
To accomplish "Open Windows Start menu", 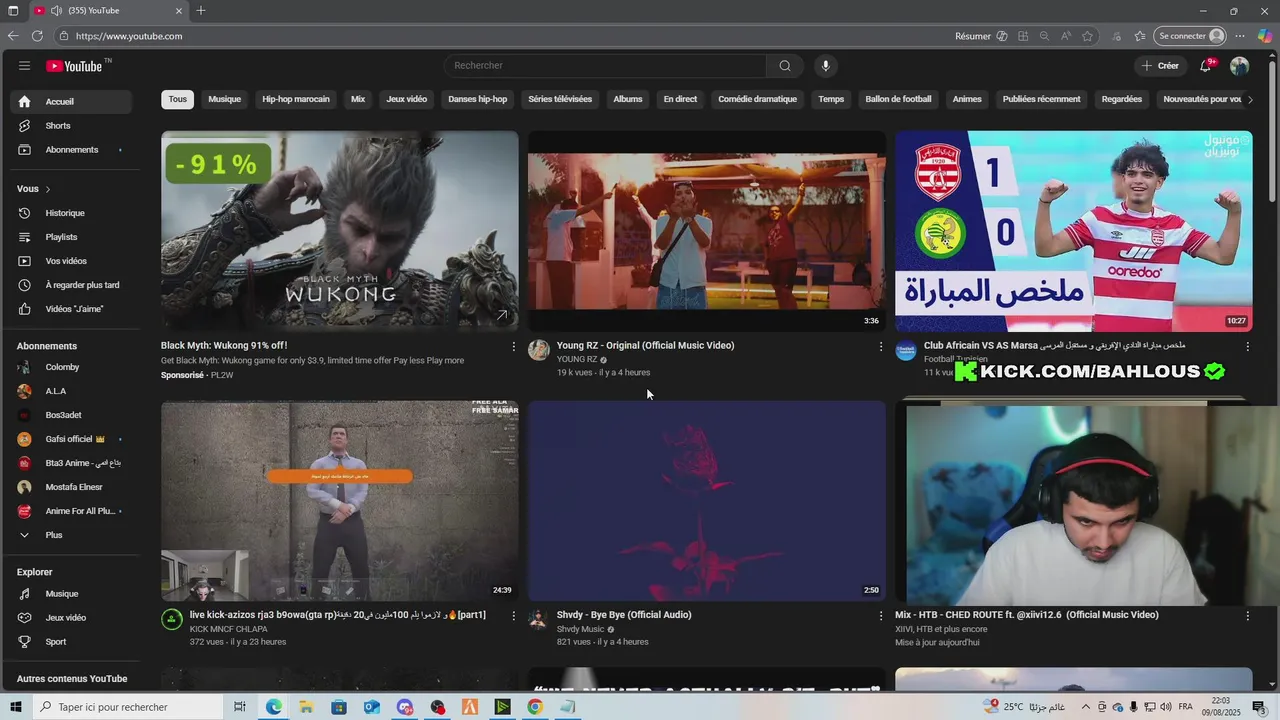I will pos(16,707).
